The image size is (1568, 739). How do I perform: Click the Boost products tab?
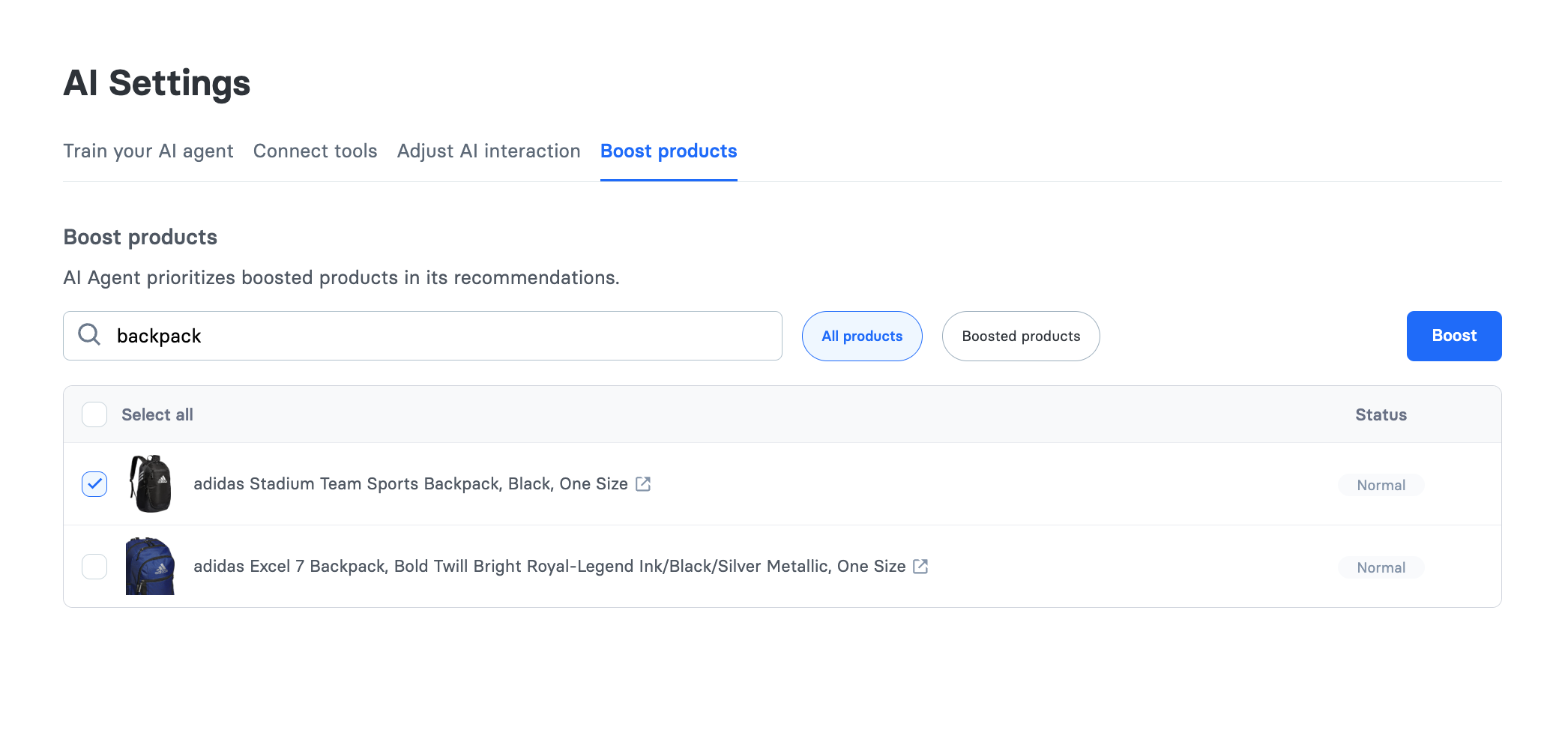[668, 151]
